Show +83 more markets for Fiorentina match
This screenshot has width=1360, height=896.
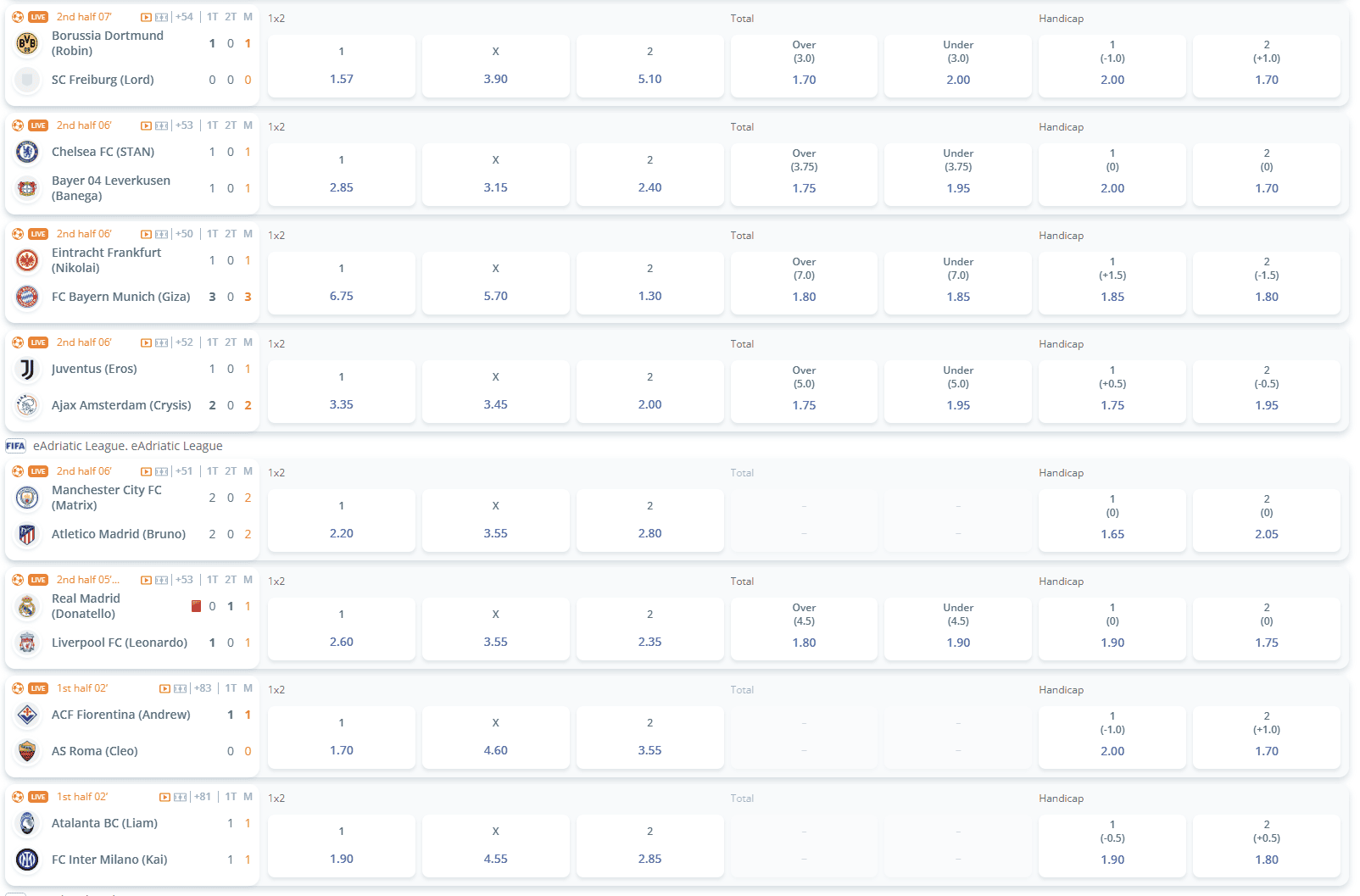coord(203,688)
